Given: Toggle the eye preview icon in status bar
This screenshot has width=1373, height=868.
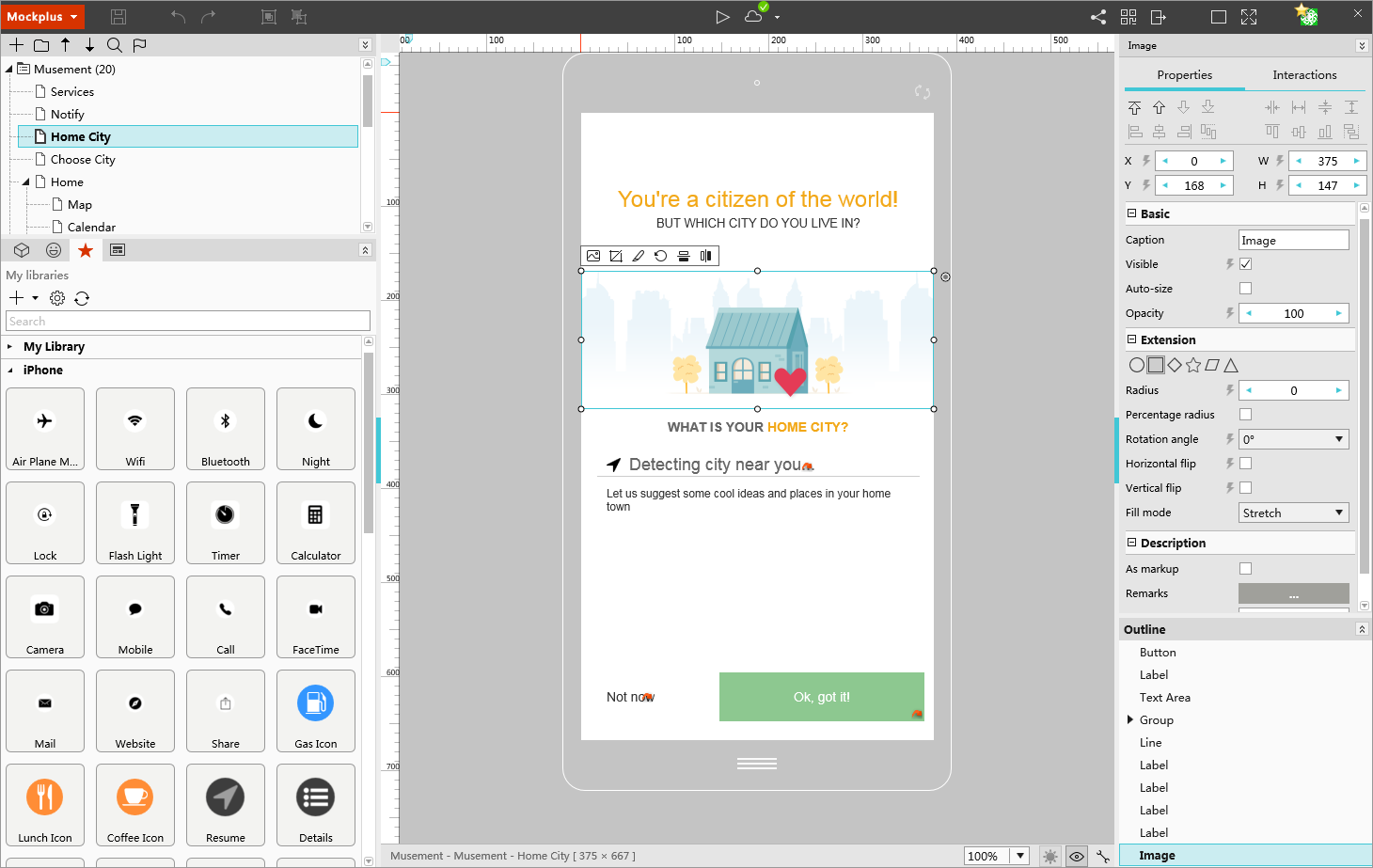Looking at the screenshot, I should point(1077,856).
